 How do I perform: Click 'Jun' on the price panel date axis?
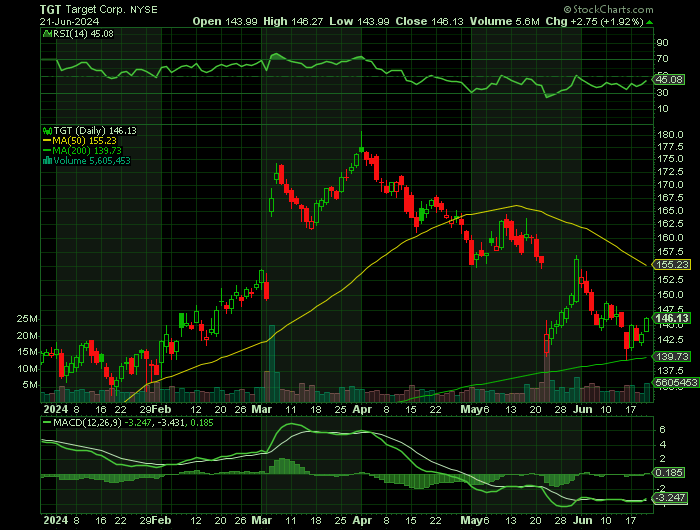click(583, 409)
